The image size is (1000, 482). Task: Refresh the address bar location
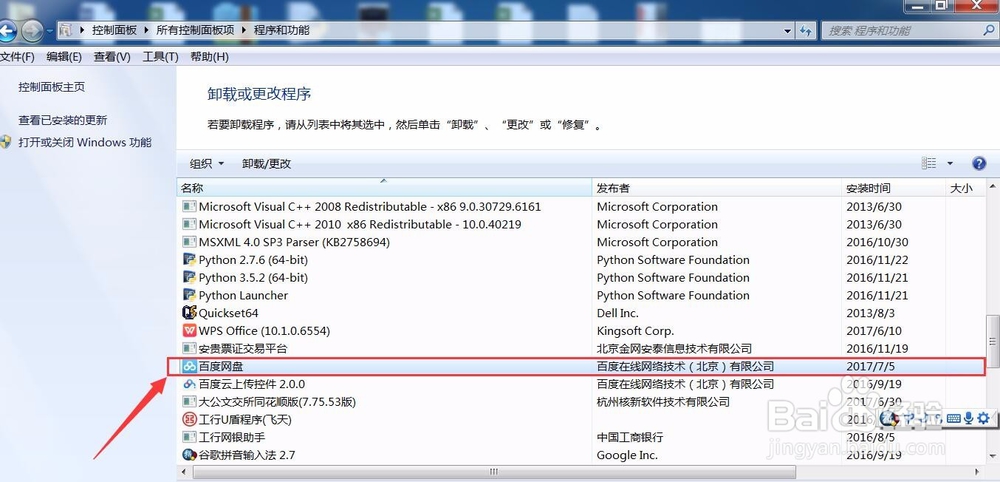pos(806,30)
